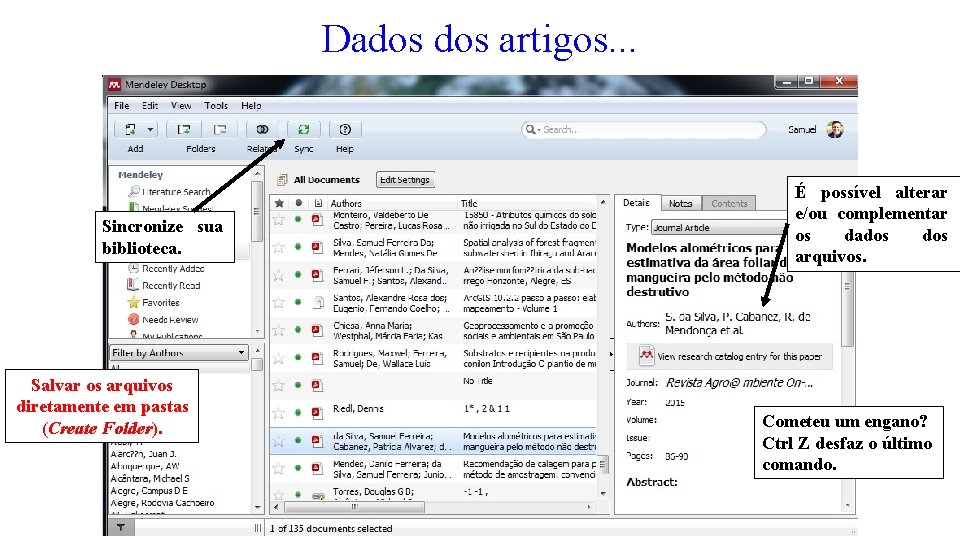Screen dimensions: 960x540
Task: Toggle read status dot for Rodrigues, Maxwel row
Action: (x=298, y=358)
